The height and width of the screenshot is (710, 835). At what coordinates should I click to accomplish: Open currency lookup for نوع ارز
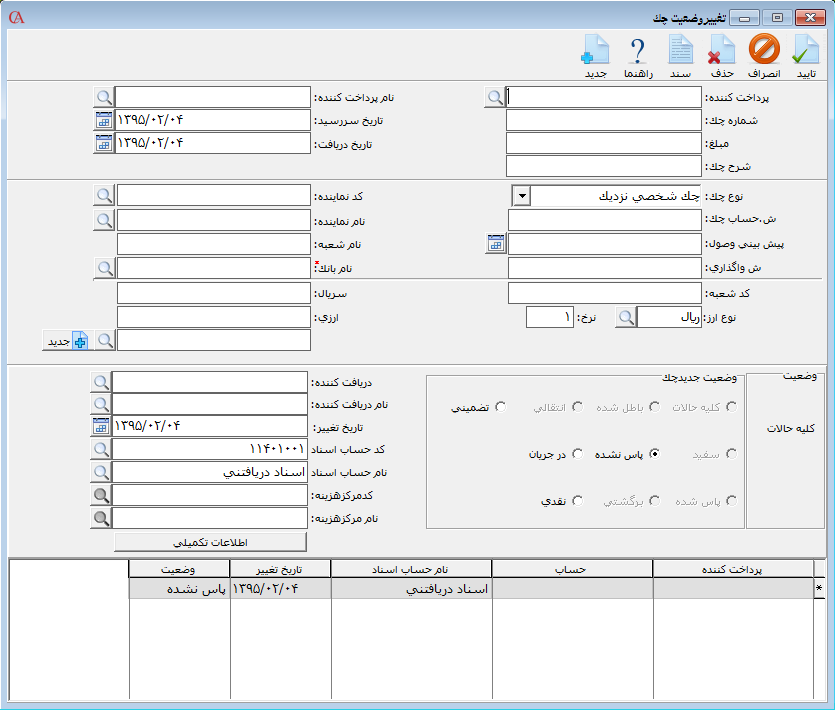[625, 317]
